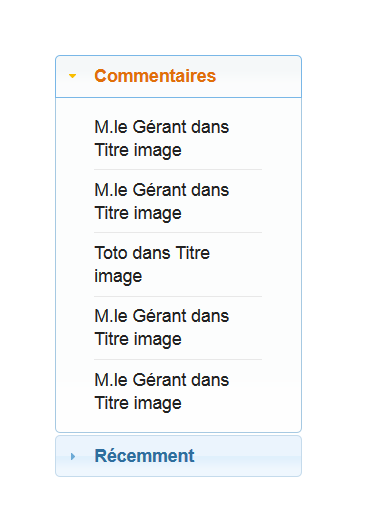Open the Récemment accordion section title

tap(144, 456)
